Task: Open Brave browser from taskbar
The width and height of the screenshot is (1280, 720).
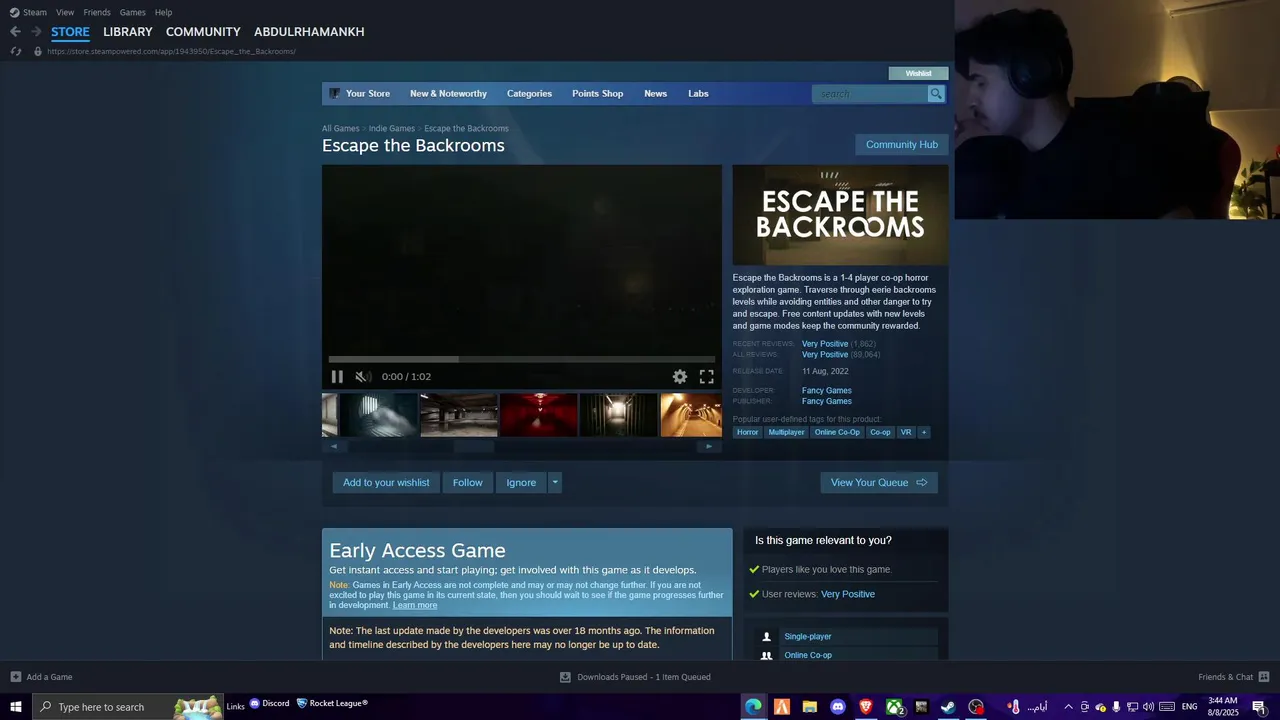Action: tap(866, 707)
